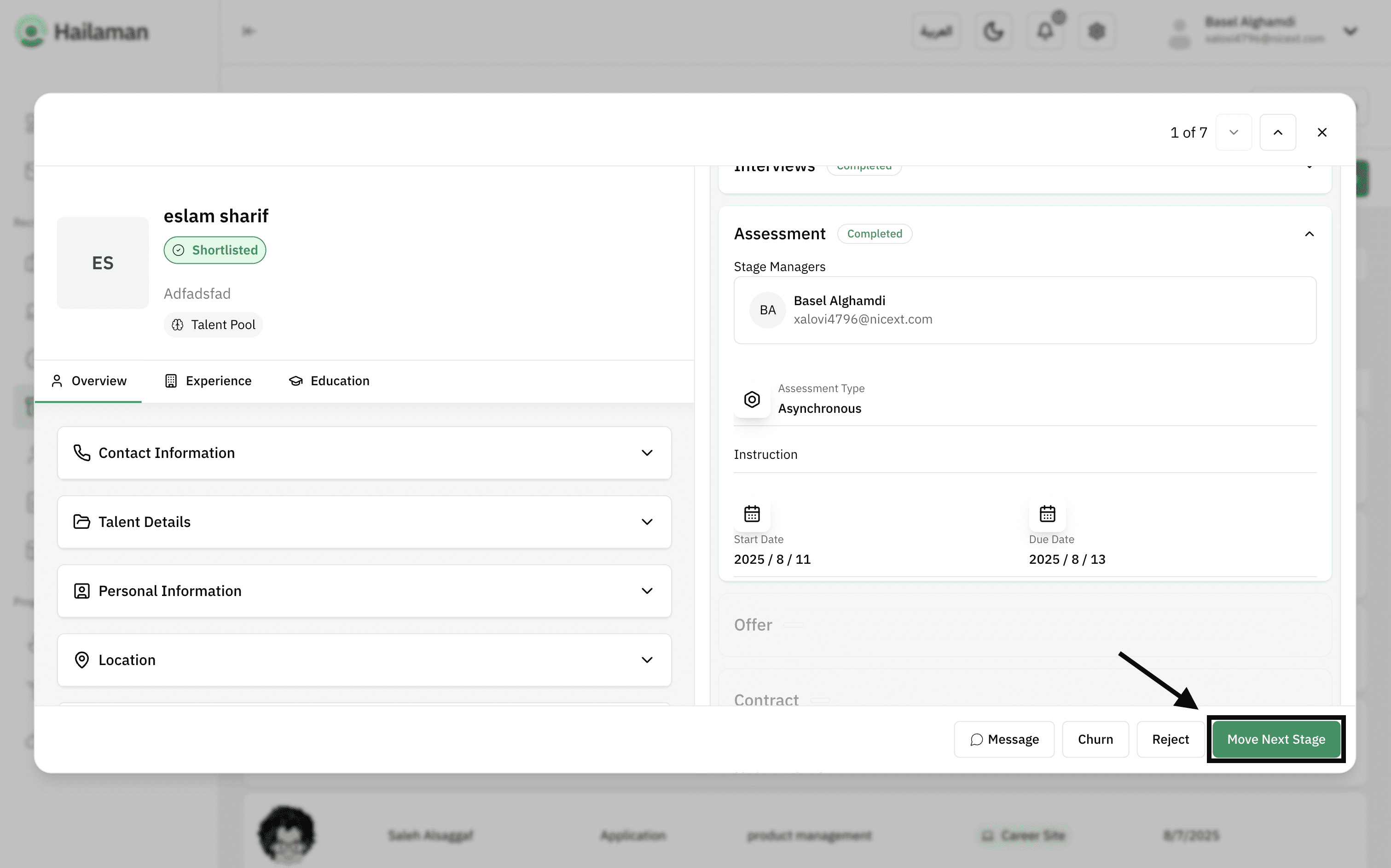Image resolution: width=1391 pixels, height=868 pixels.
Task: Collapse the Assessment stage panel
Action: coord(1309,234)
